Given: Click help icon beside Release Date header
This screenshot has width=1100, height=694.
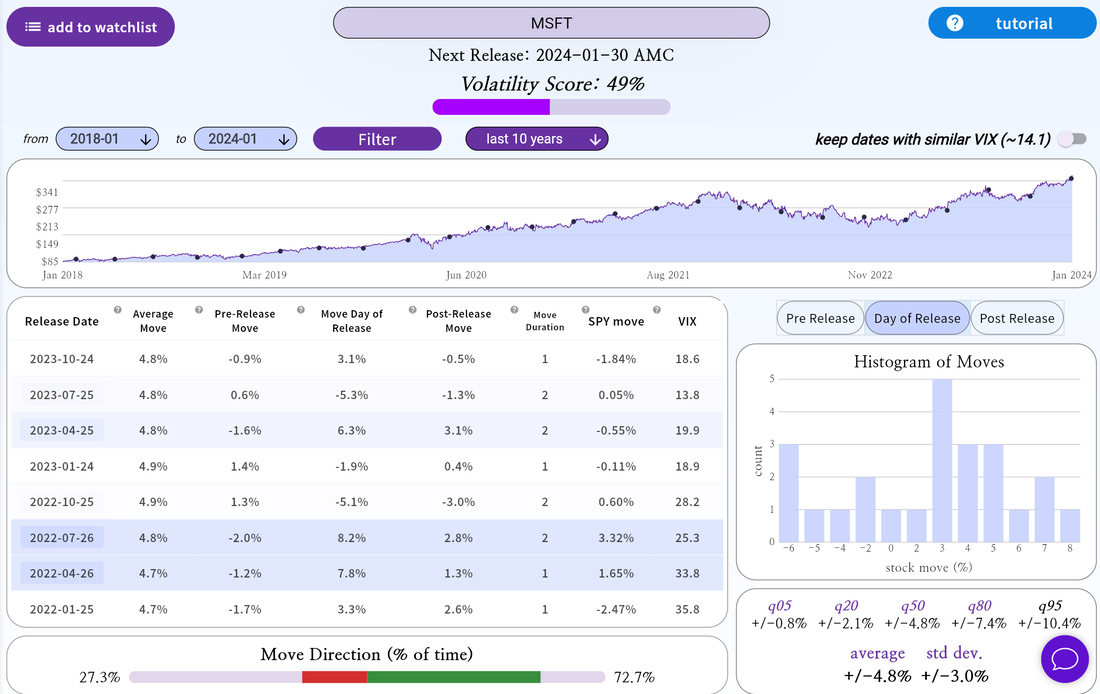Looking at the screenshot, I should point(118,309).
